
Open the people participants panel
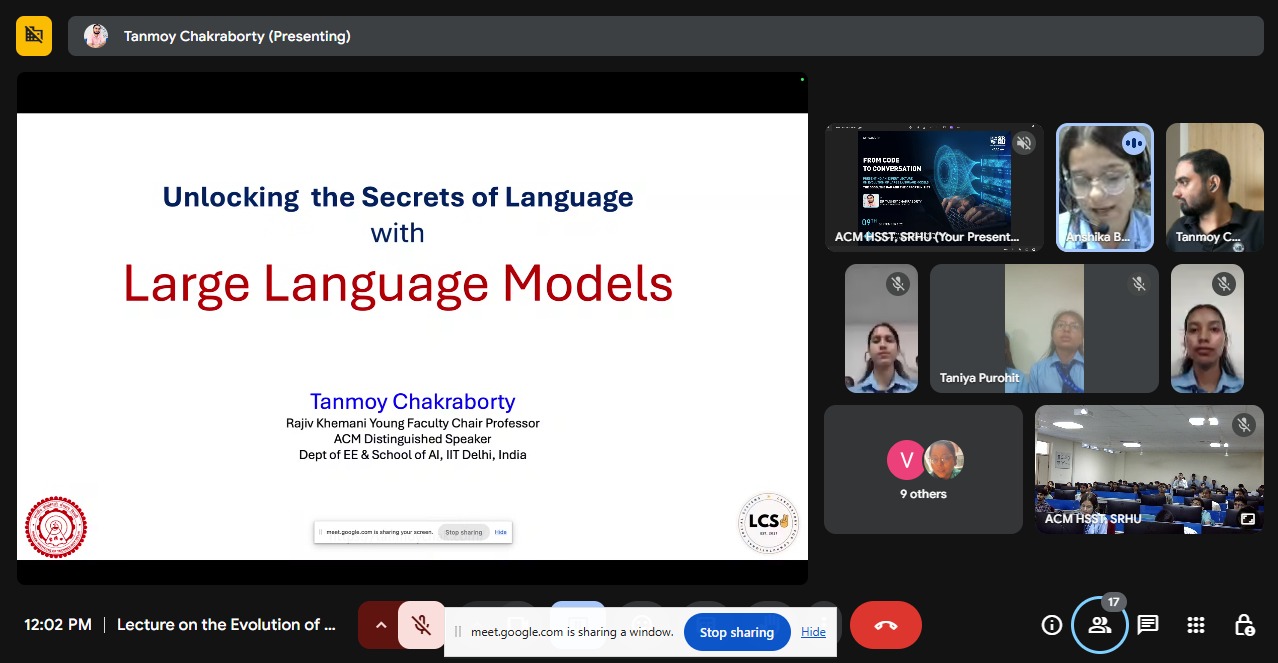click(x=1099, y=625)
